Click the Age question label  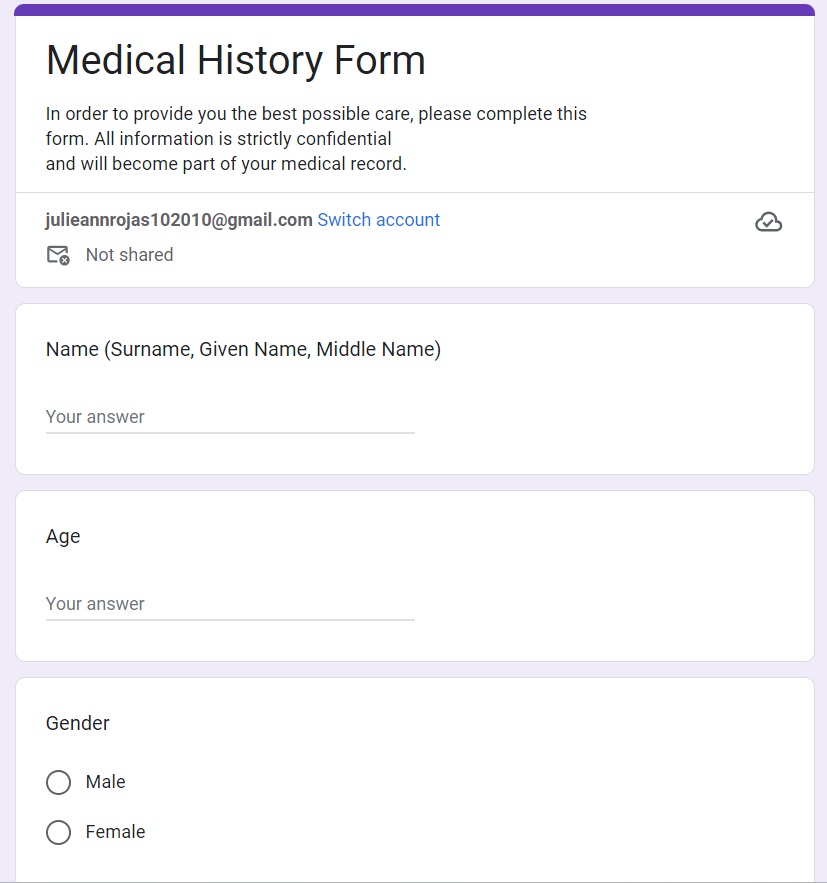(x=63, y=536)
